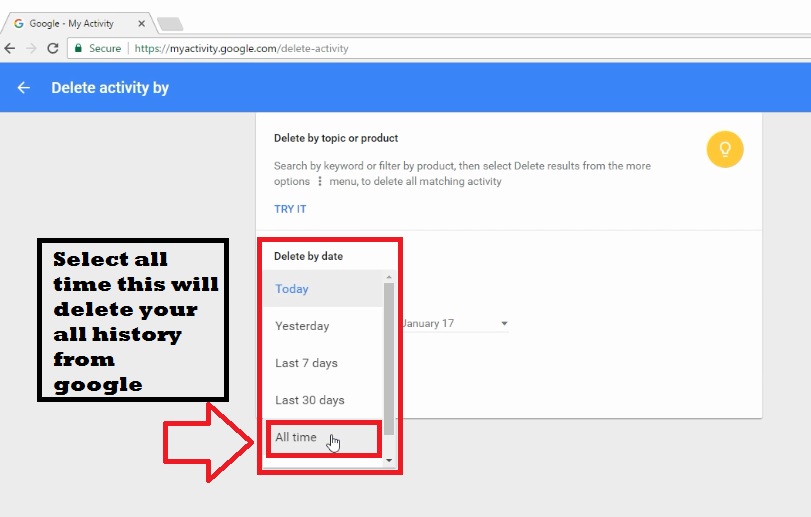Open the January 17 date dropdown
Image resolution: width=811 pixels, height=517 pixels.
click(455, 324)
